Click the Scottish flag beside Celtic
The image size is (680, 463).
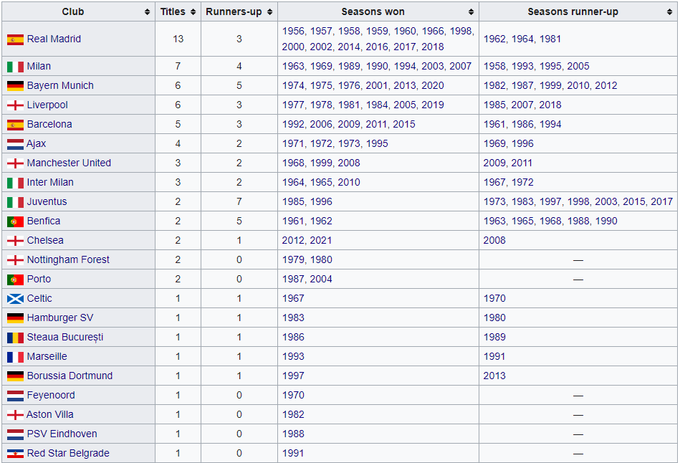coord(15,299)
